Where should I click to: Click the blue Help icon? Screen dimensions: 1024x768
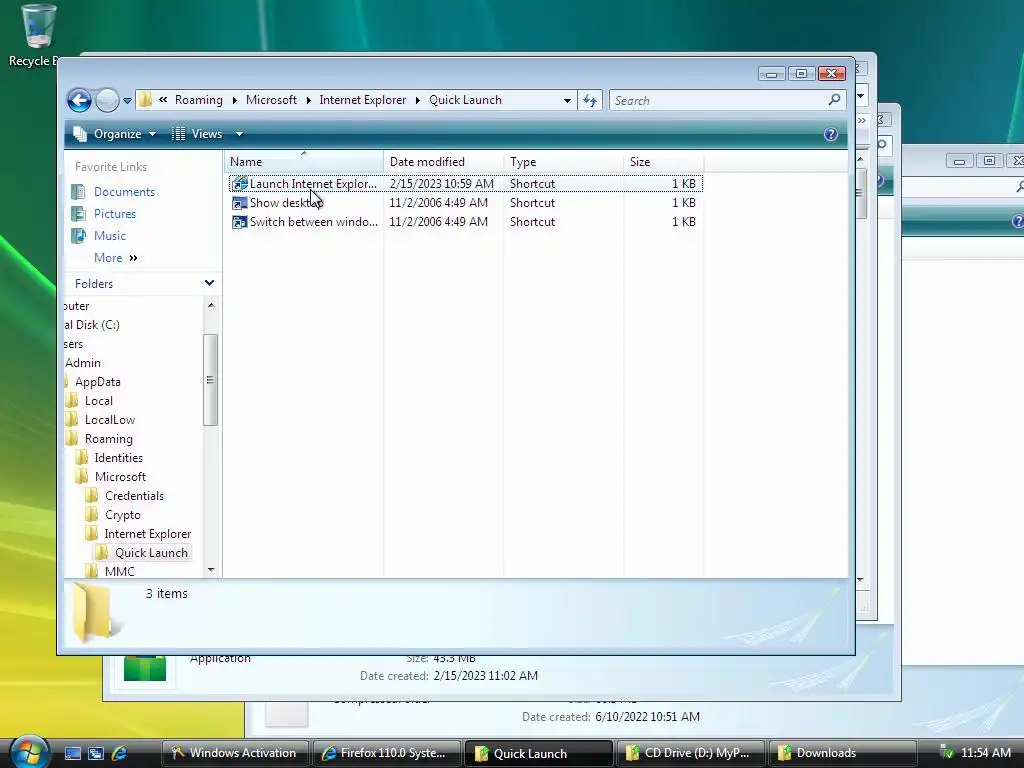[830, 134]
